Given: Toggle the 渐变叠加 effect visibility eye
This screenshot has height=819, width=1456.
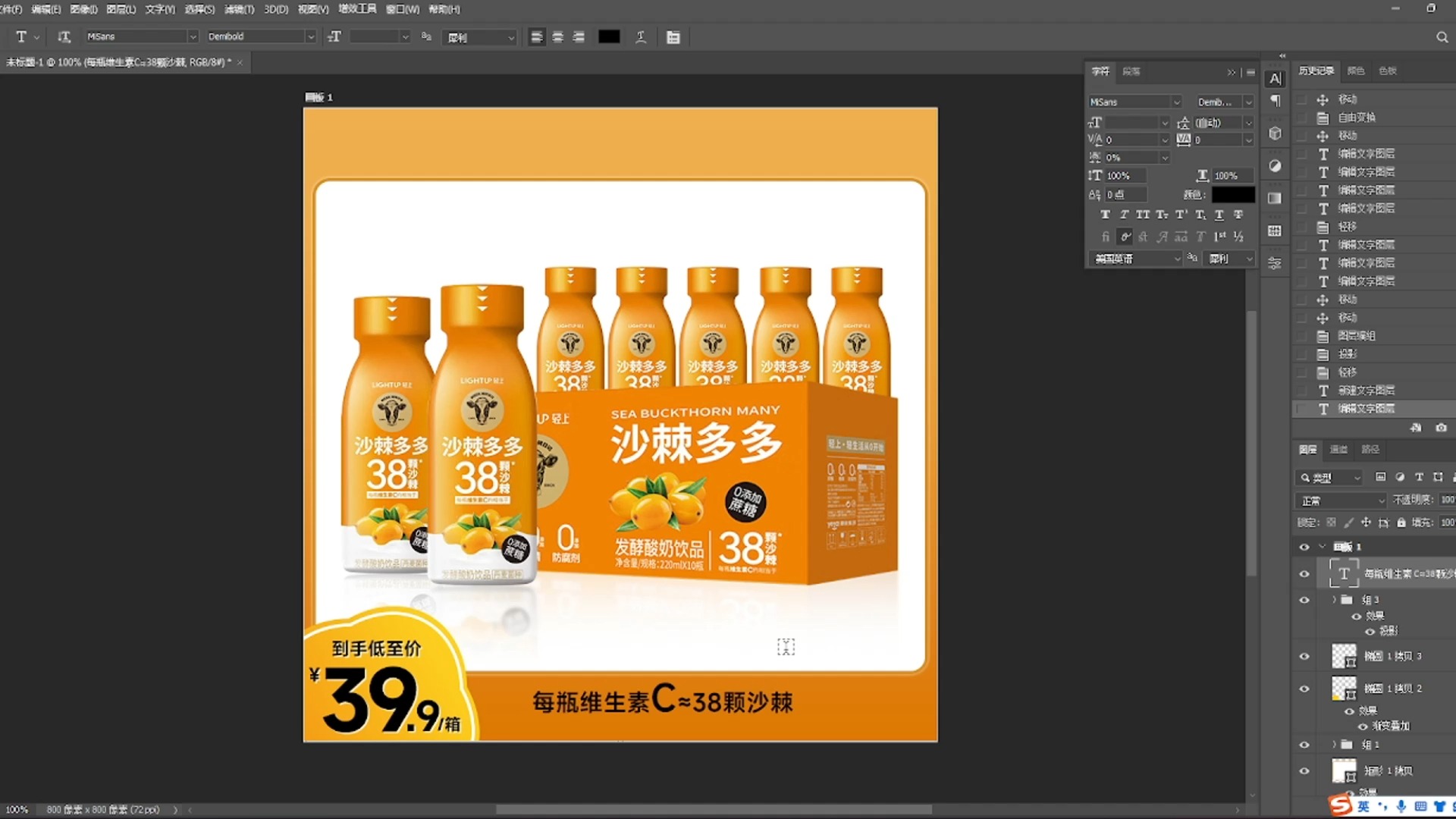Looking at the screenshot, I should (x=1363, y=726).
